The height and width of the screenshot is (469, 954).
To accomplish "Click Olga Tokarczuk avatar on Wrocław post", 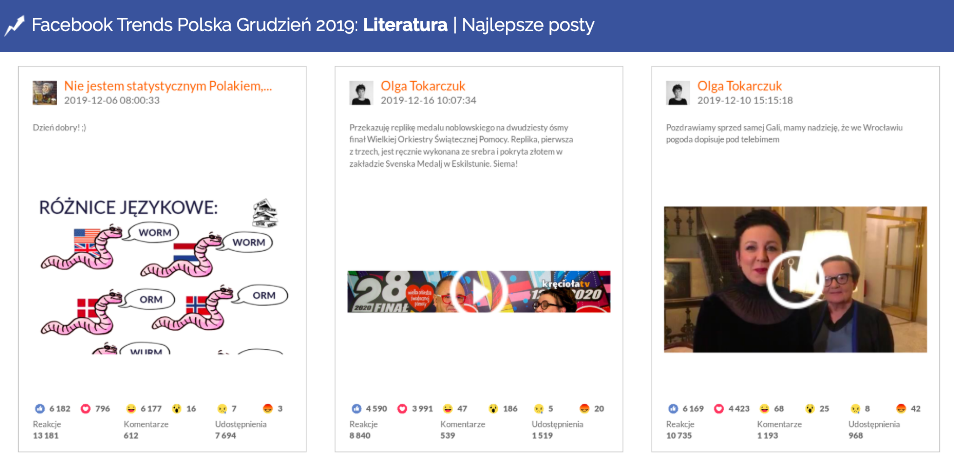I will point(677,93).
